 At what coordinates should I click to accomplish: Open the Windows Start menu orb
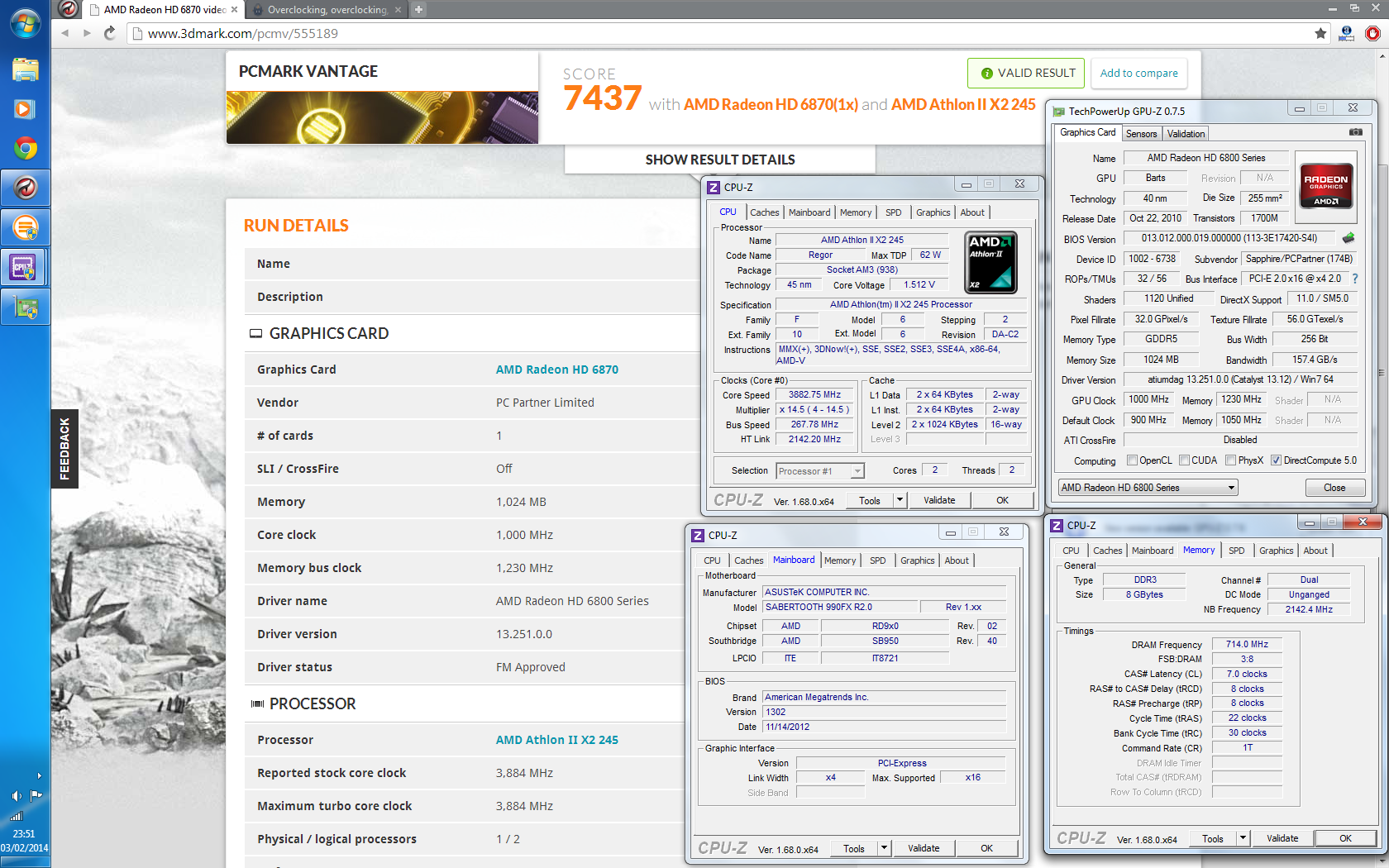click(25, 23)
